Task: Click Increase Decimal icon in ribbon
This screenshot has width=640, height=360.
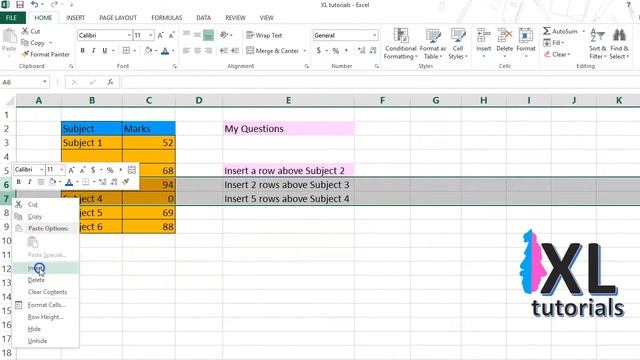Action: 361,51
